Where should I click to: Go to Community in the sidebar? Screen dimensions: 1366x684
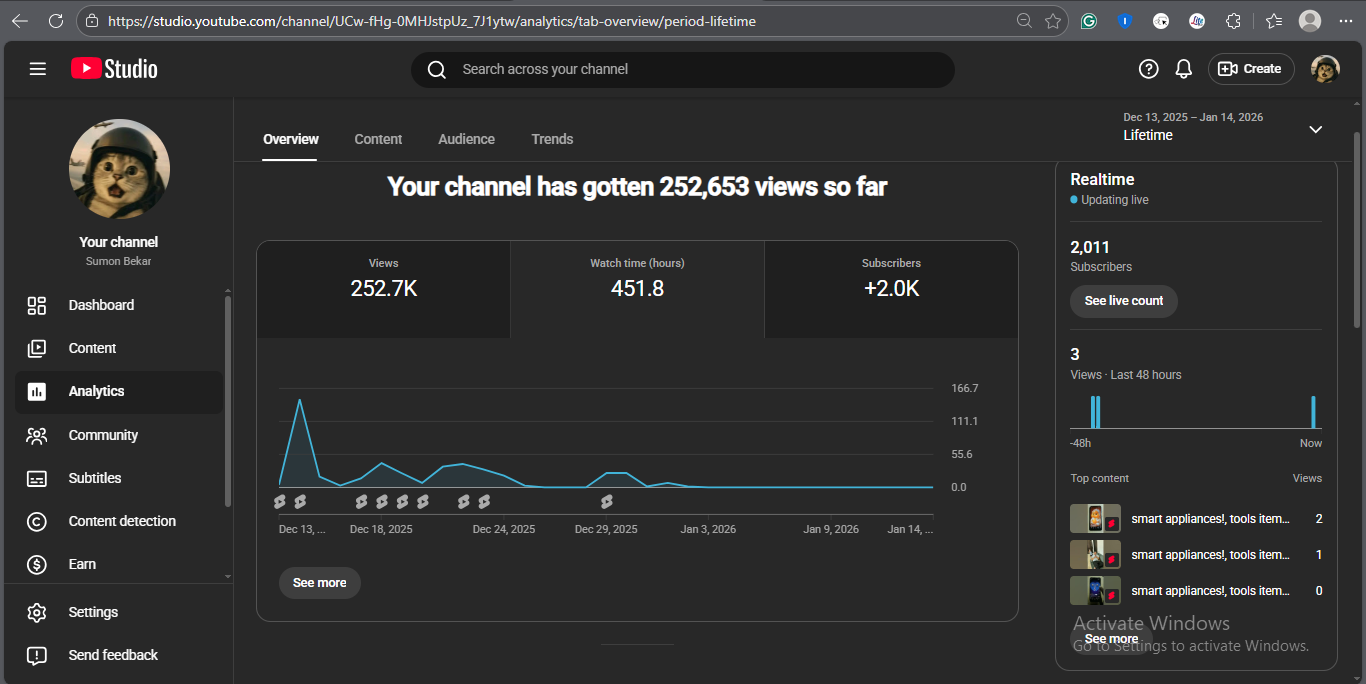tap(103, 435)
